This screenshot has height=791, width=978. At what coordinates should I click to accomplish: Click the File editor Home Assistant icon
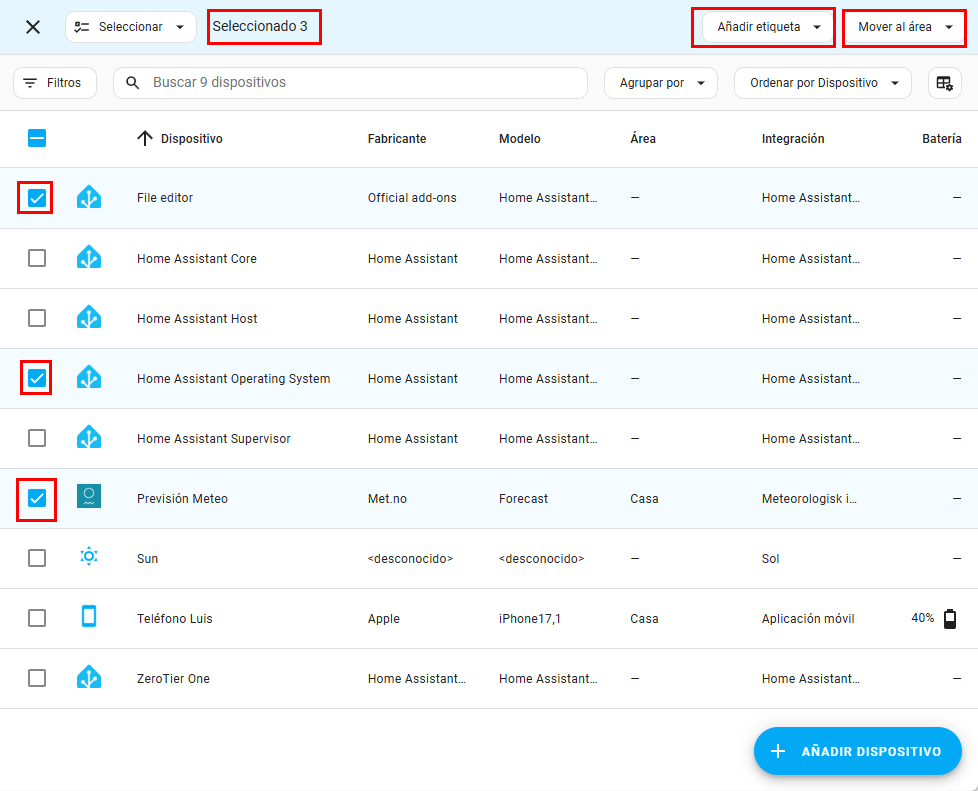89,198
